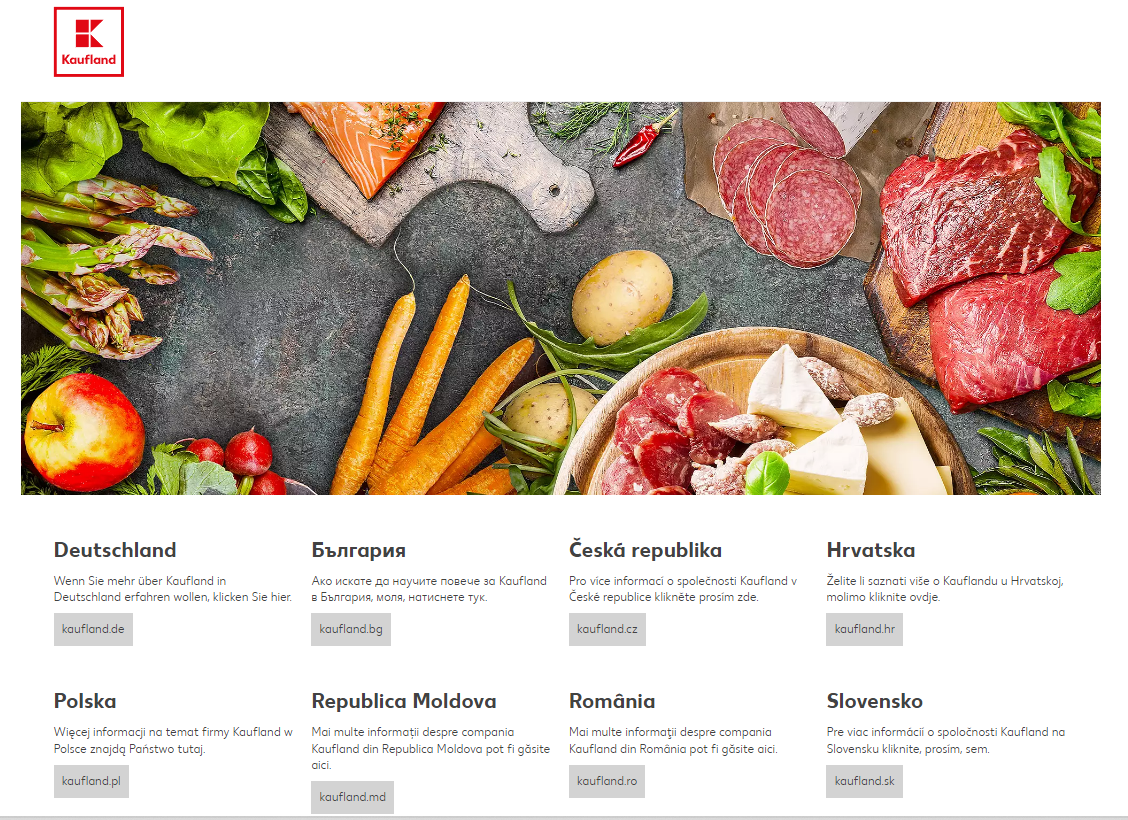
Task: Click the Deutschland description text
Action: pos(173,589)
